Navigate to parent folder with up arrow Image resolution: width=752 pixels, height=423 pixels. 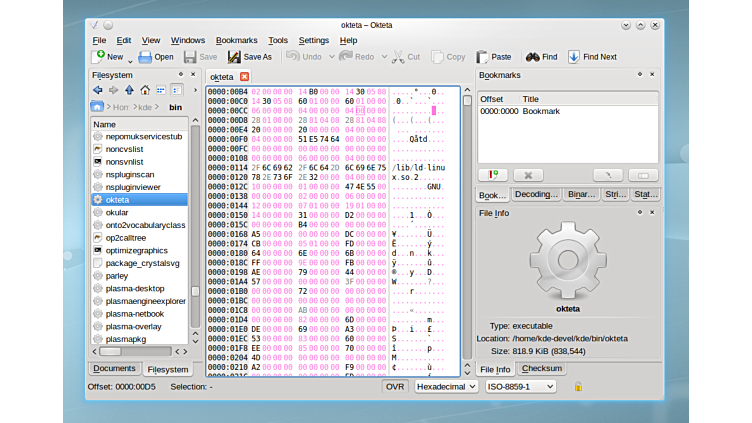click(x=129, y=90)
